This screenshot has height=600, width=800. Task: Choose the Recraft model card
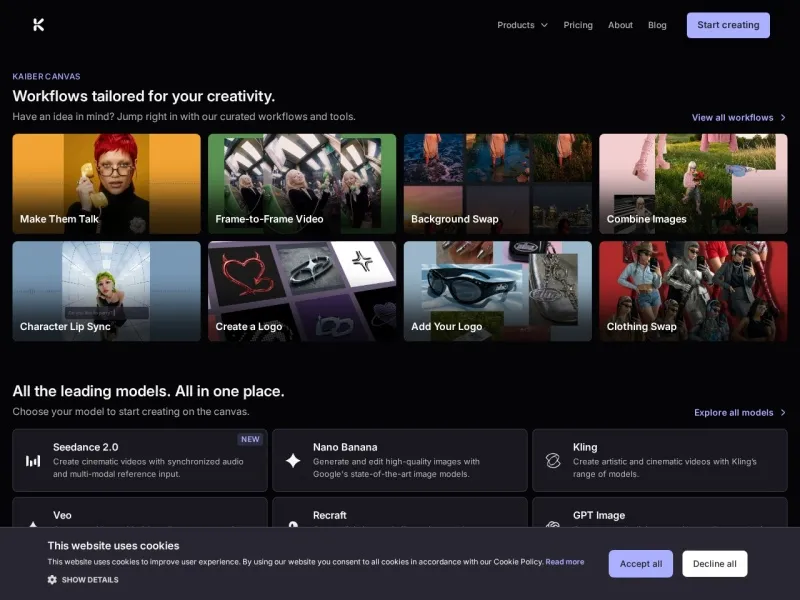click(x=399, y=512)
